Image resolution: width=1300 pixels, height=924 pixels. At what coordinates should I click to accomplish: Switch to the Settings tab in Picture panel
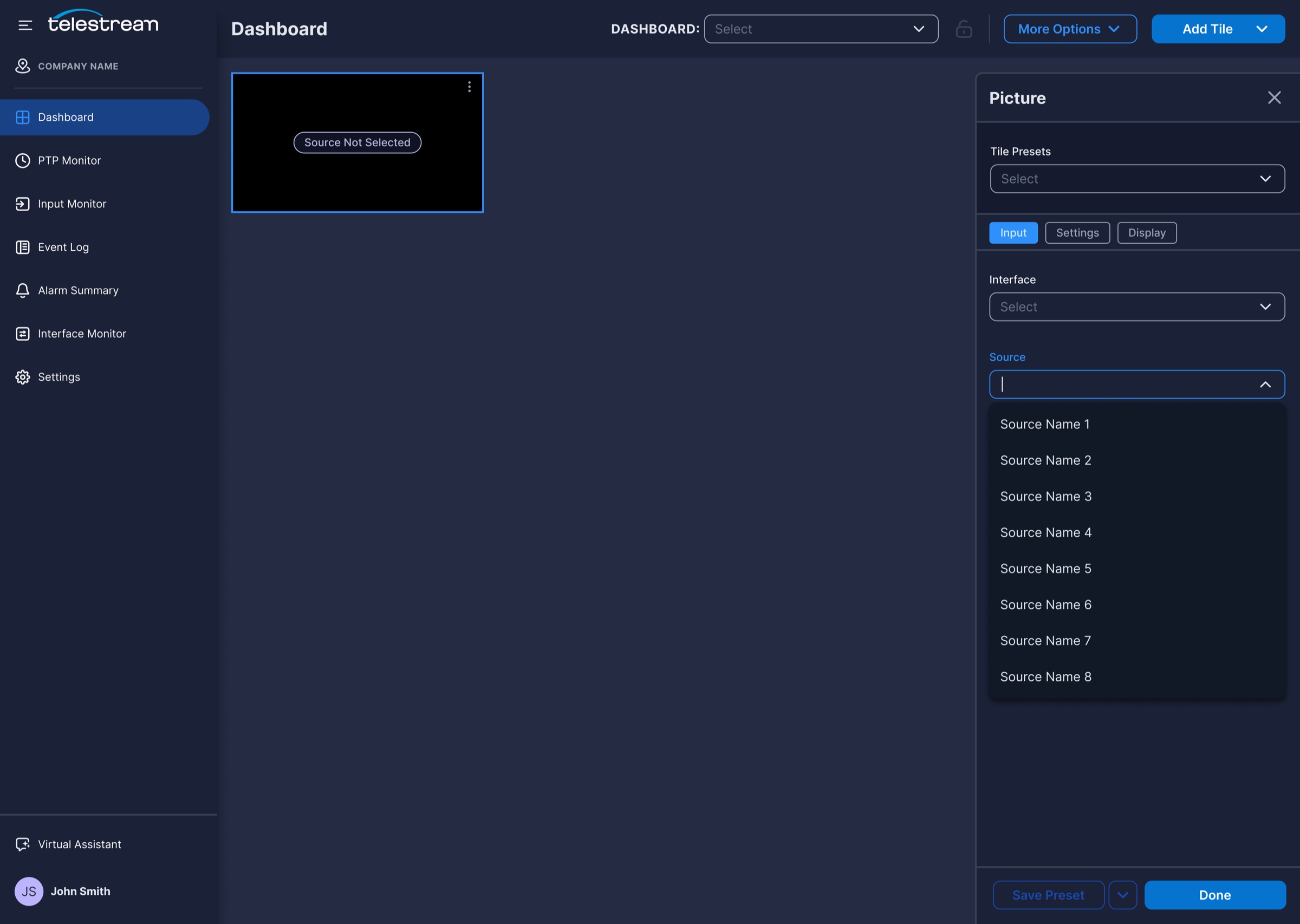pyautogui.click(x=1077, y=233)
